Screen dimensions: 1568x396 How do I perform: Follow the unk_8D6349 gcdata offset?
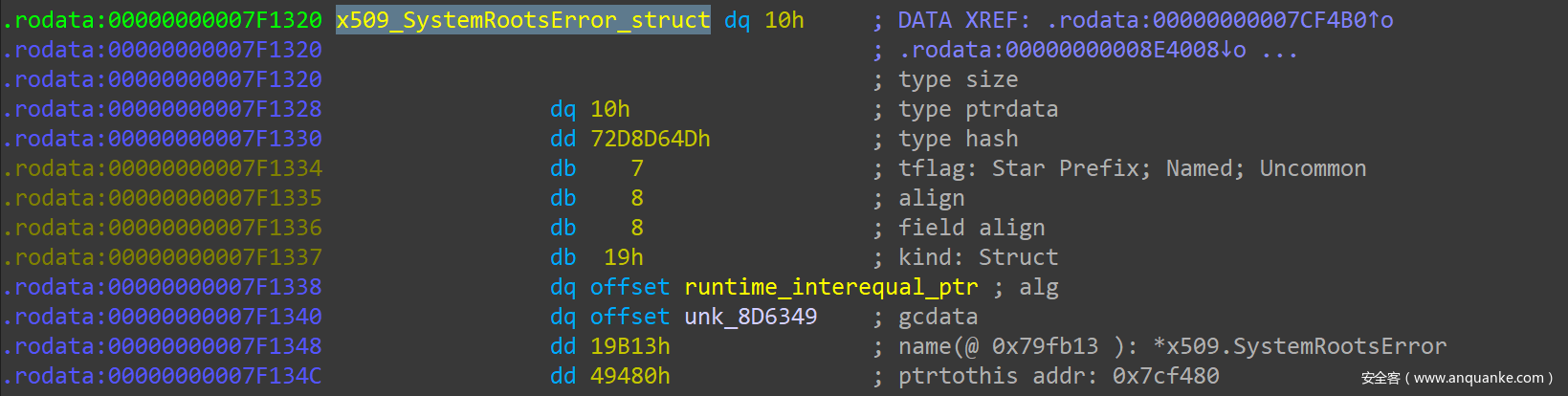coord(750,317)
